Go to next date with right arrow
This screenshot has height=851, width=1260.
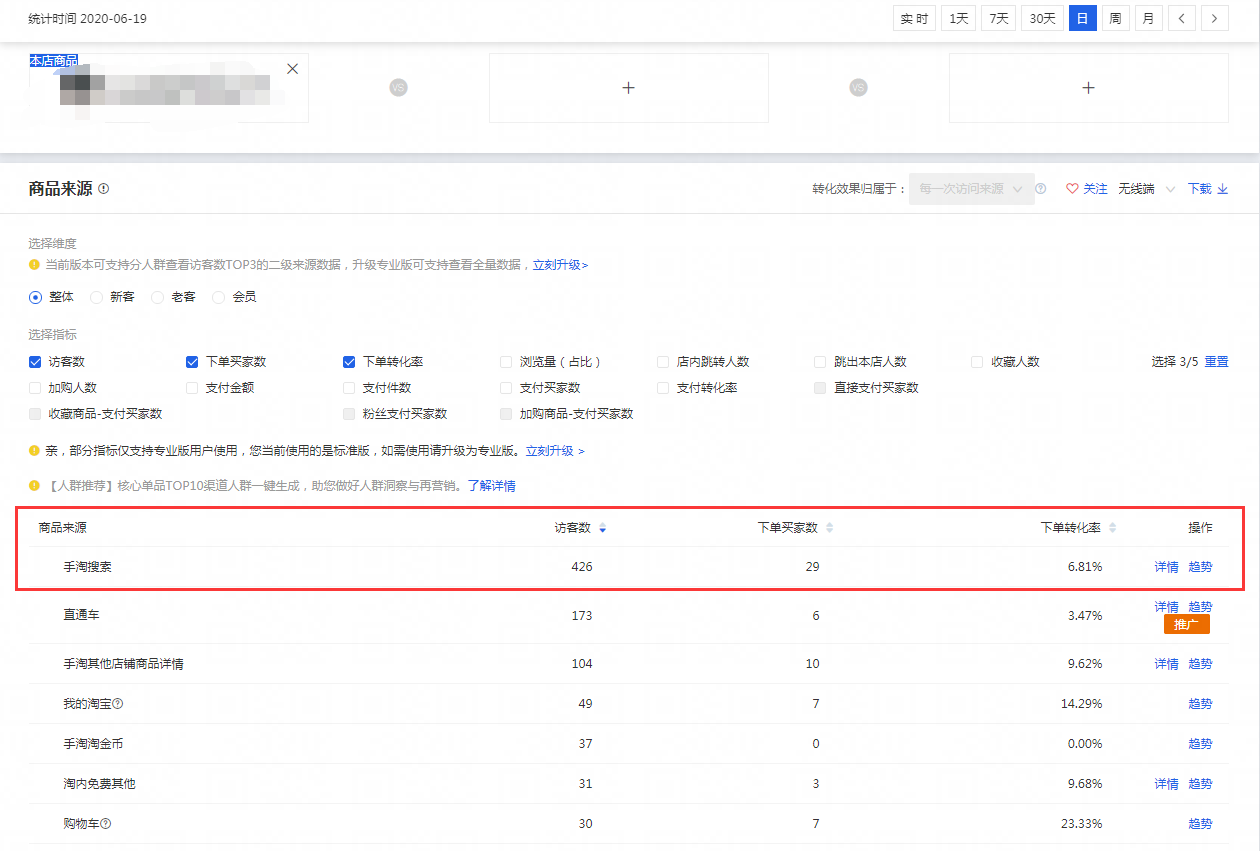click(x=1215, y=18)
